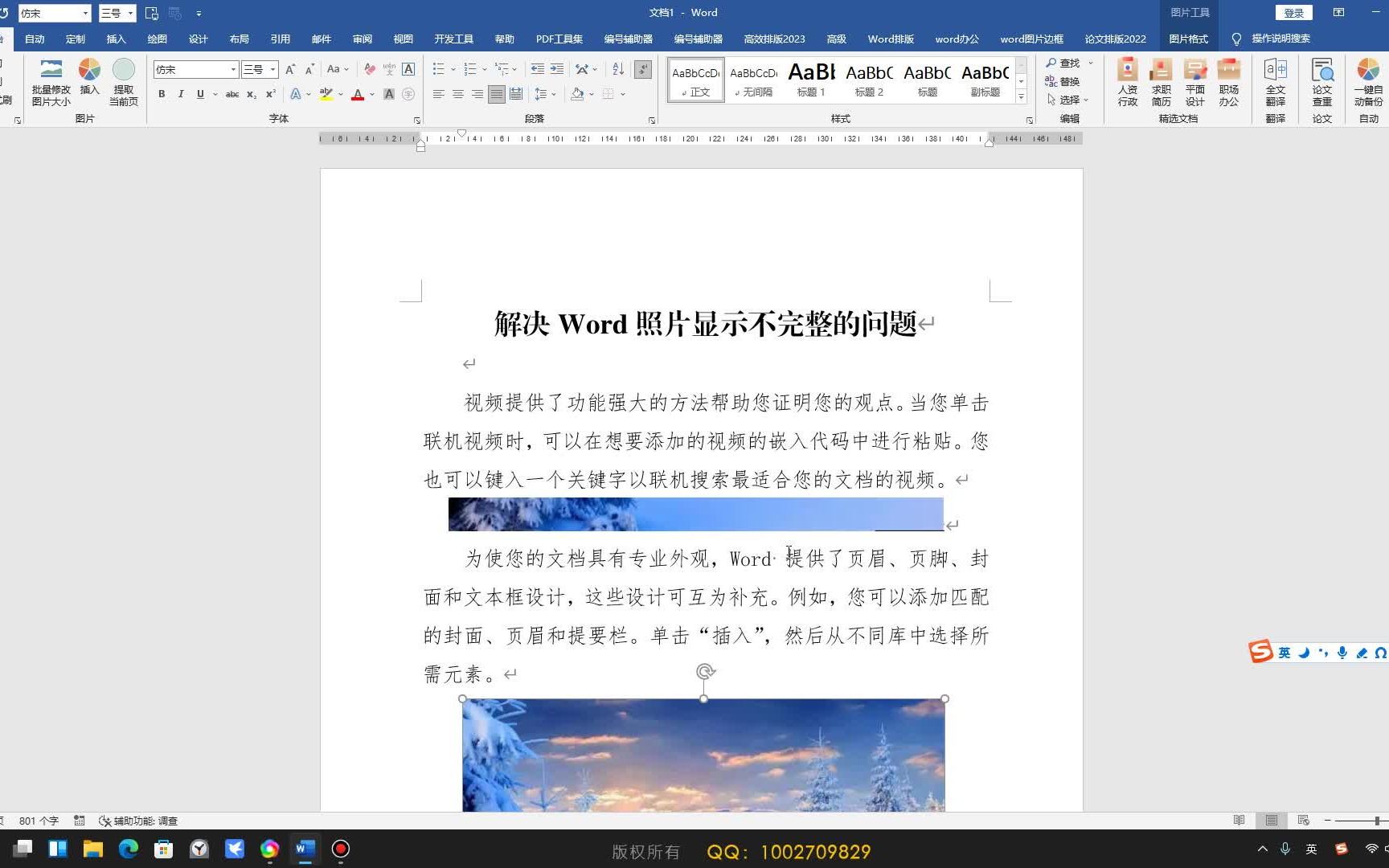1389x868 pixels.
Task: Increase font size with grow font icon
Action: [x=290, y=69]
